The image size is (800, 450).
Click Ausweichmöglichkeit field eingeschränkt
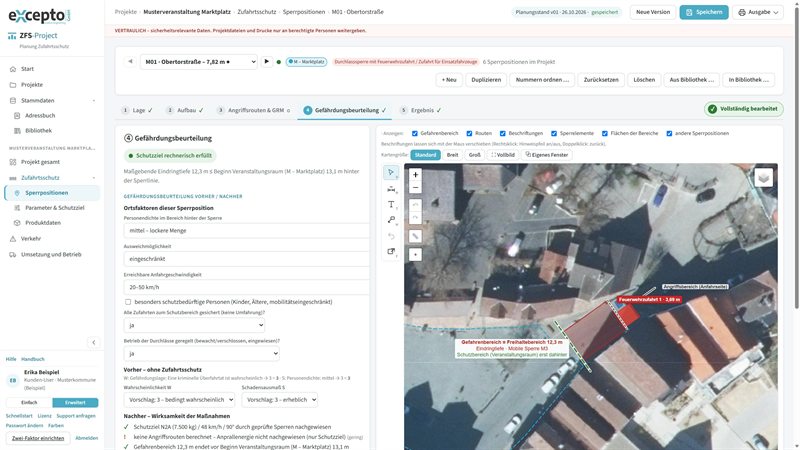[246, 259]
